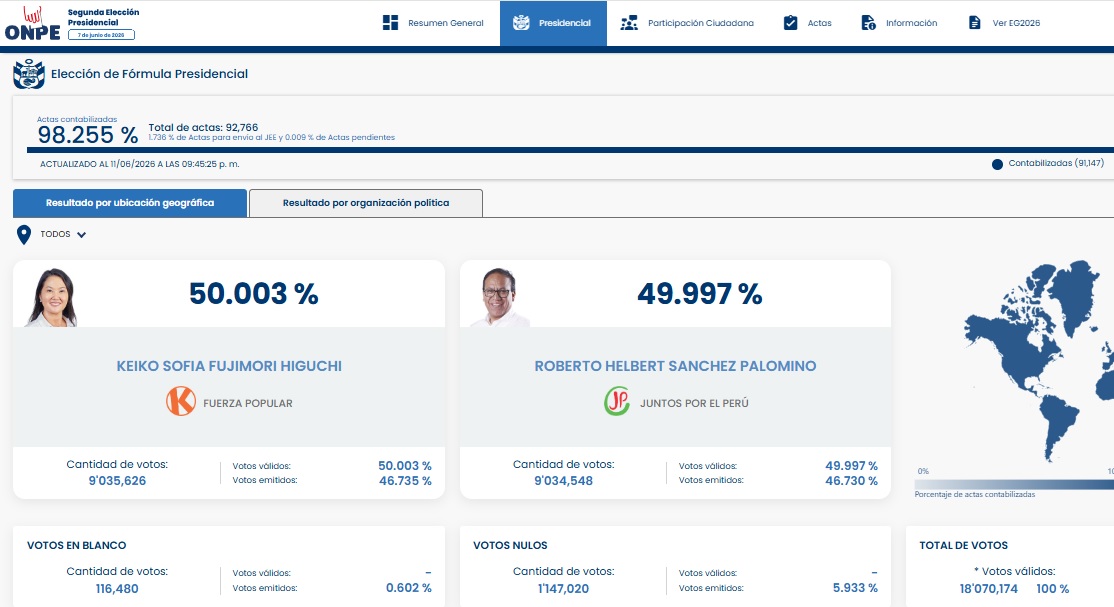Click the Contabilizadas legend dot
The image size is (1114, 607).
coord(997,164)
